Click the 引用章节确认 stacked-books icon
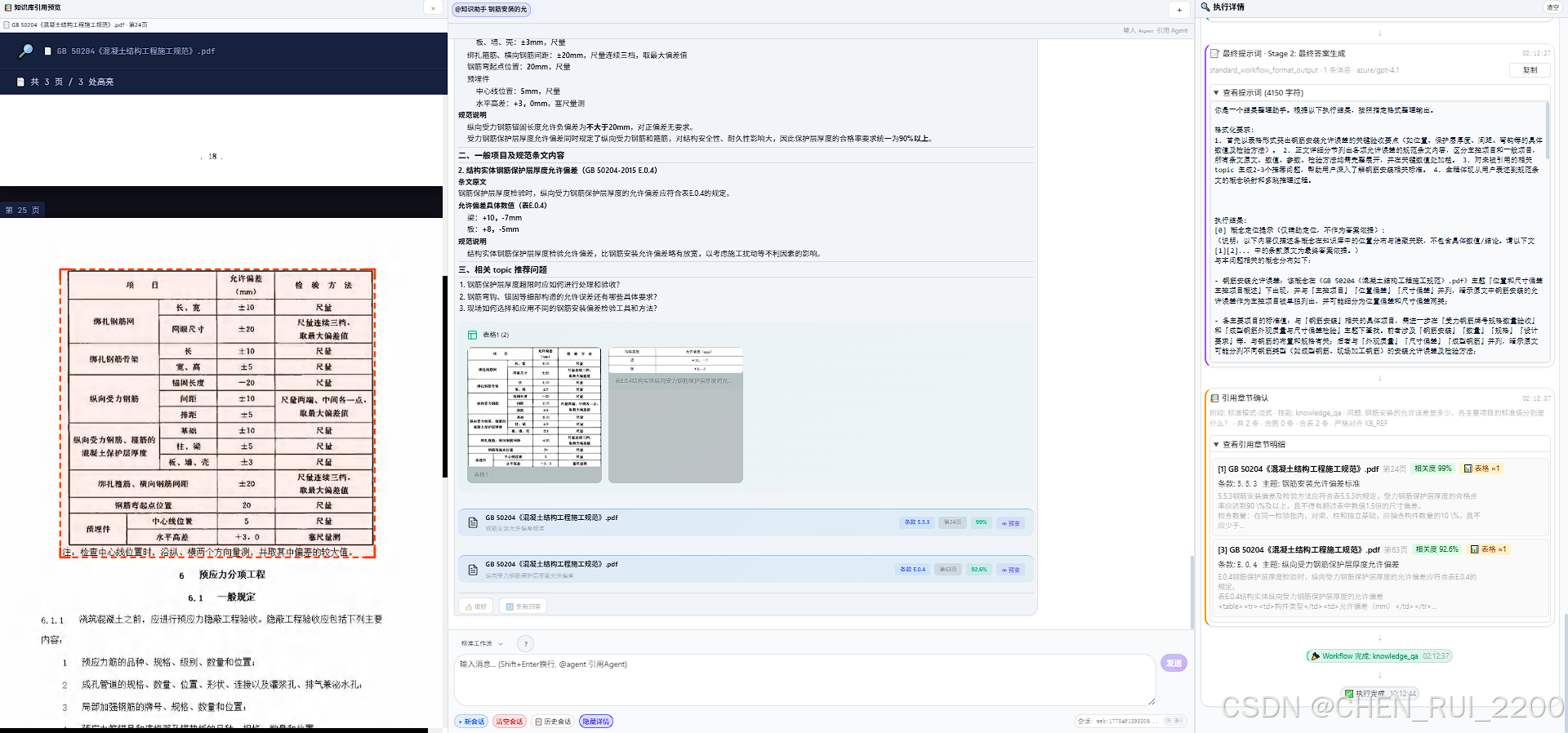Viewport: 1568px width, 733px height. [1214, 398]
